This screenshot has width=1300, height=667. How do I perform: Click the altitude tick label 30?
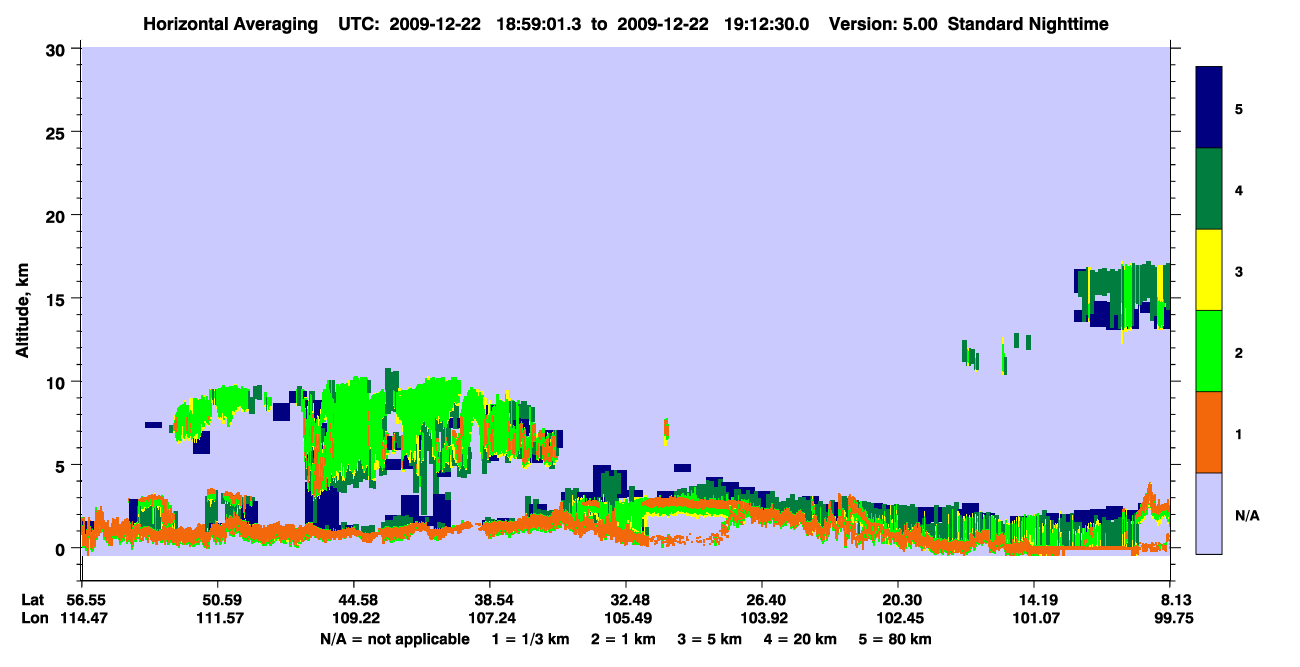[57, 49]
